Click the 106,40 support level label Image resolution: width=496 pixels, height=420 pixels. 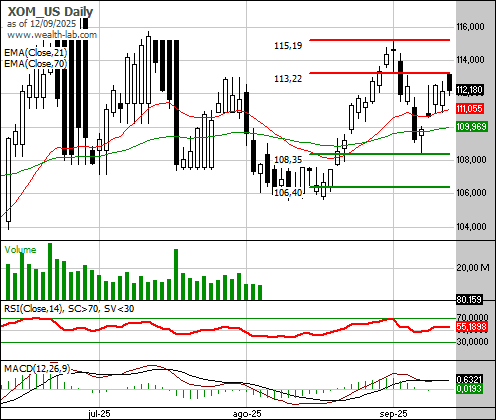pos(288,192)
